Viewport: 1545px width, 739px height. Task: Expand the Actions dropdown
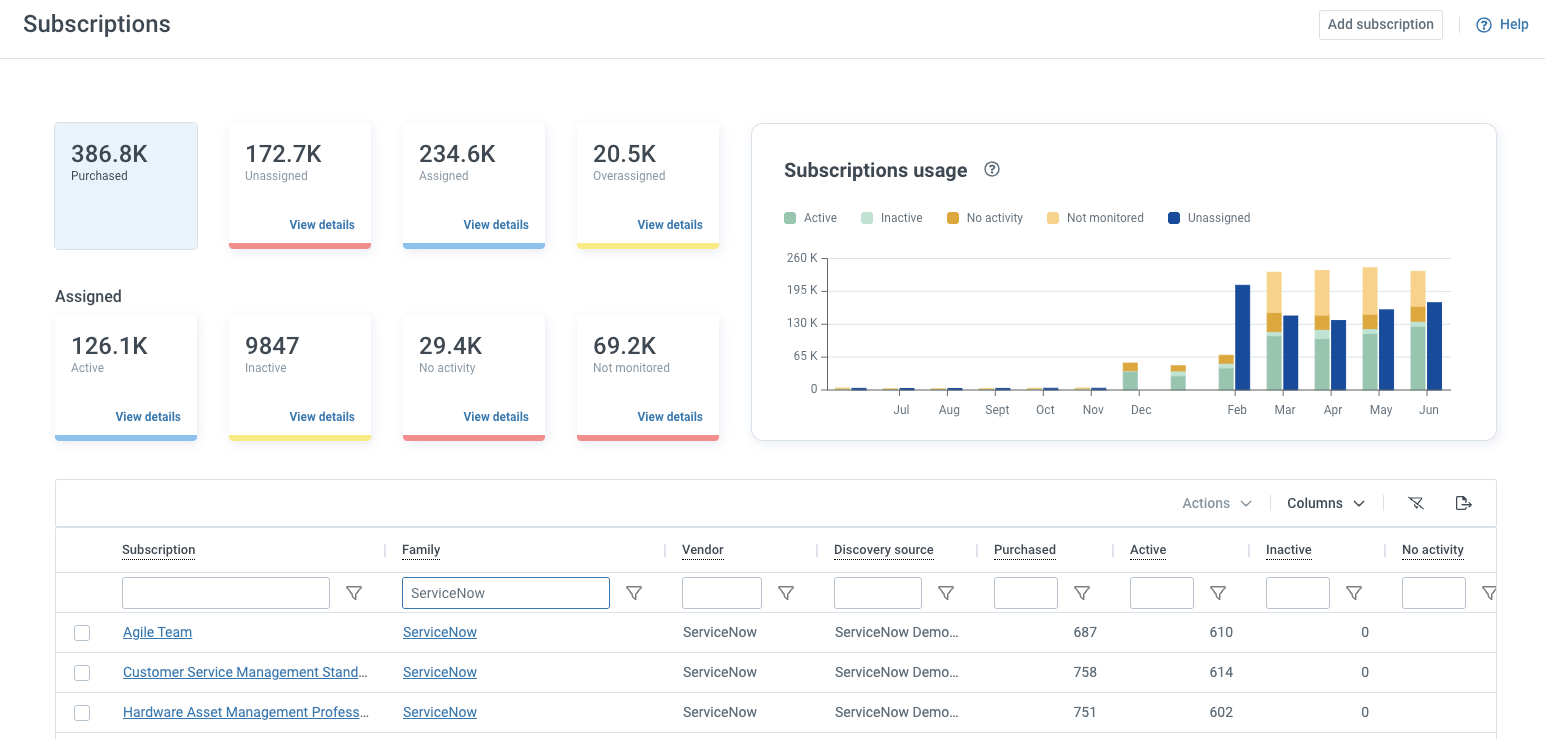point(1216,503)
